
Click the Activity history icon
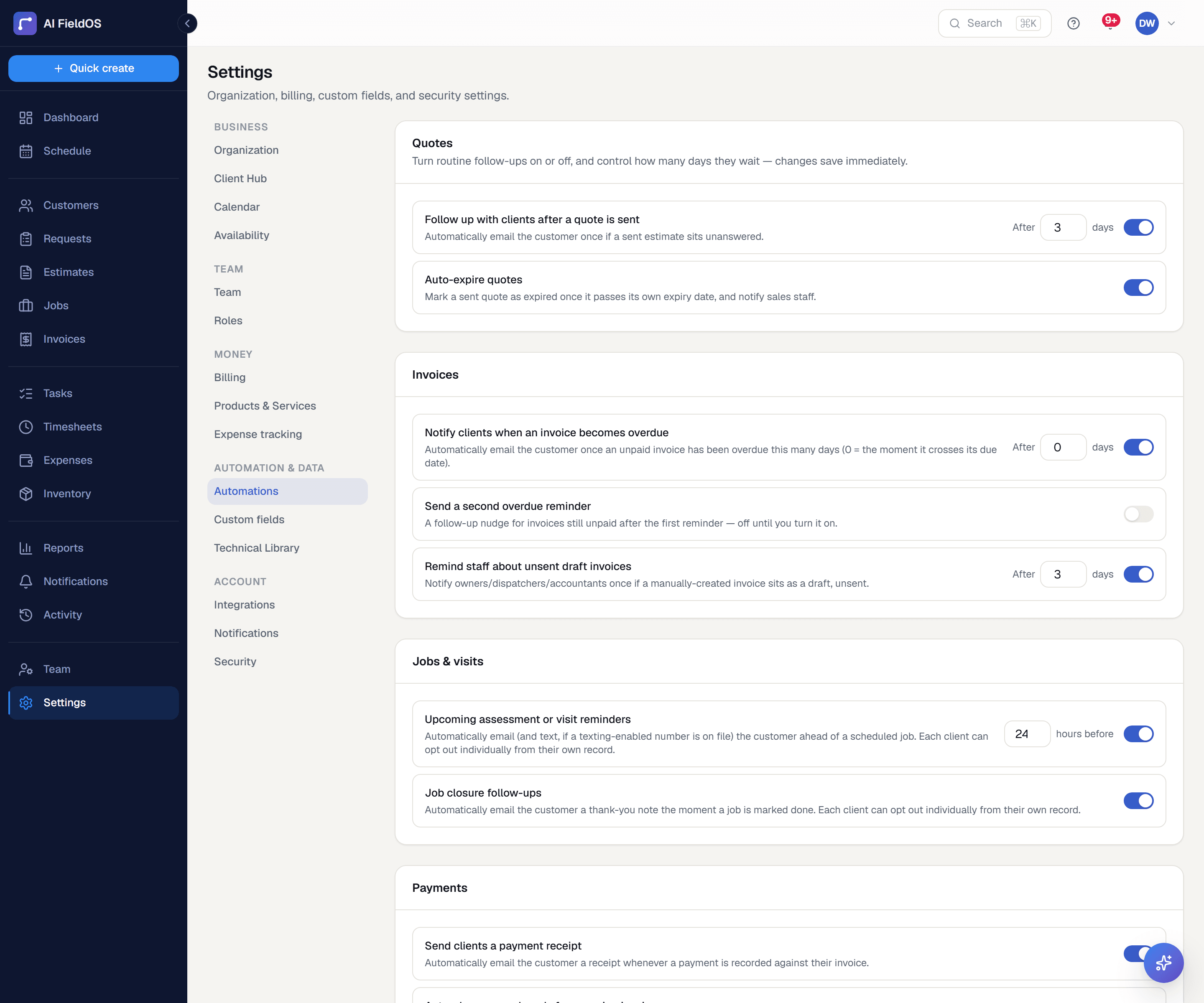coord(26,614)
